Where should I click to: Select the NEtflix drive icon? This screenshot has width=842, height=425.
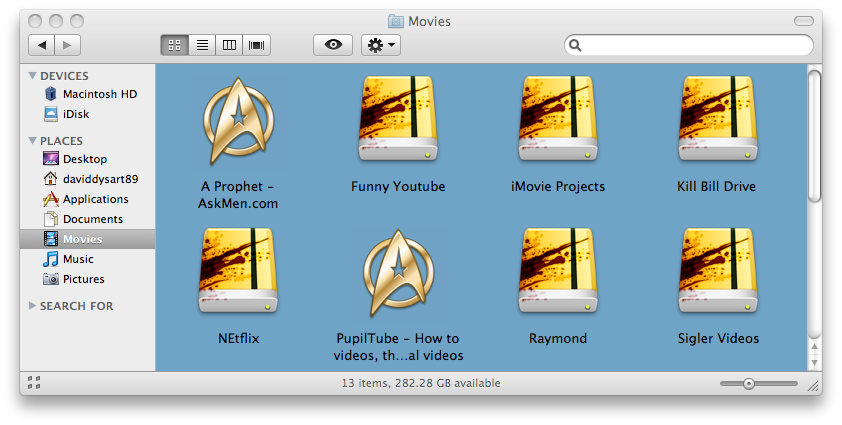(x=238, y=271)
